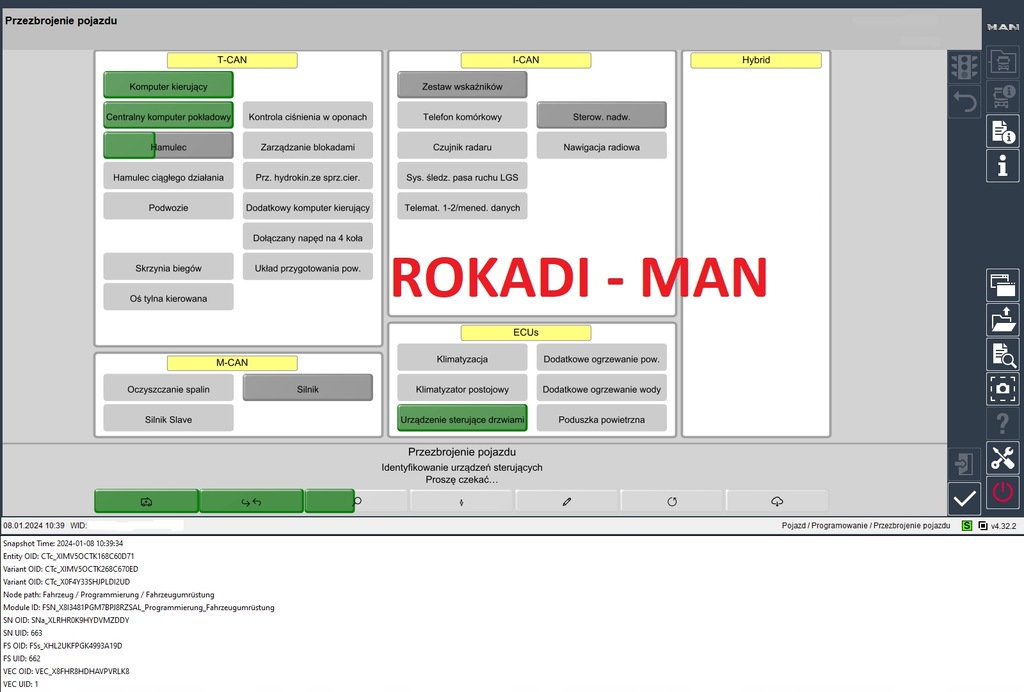The width and height of the screenshot is (1024, 692).
Task: Click the back arrow icon in sidebar
Action: [x=965, y=102]
